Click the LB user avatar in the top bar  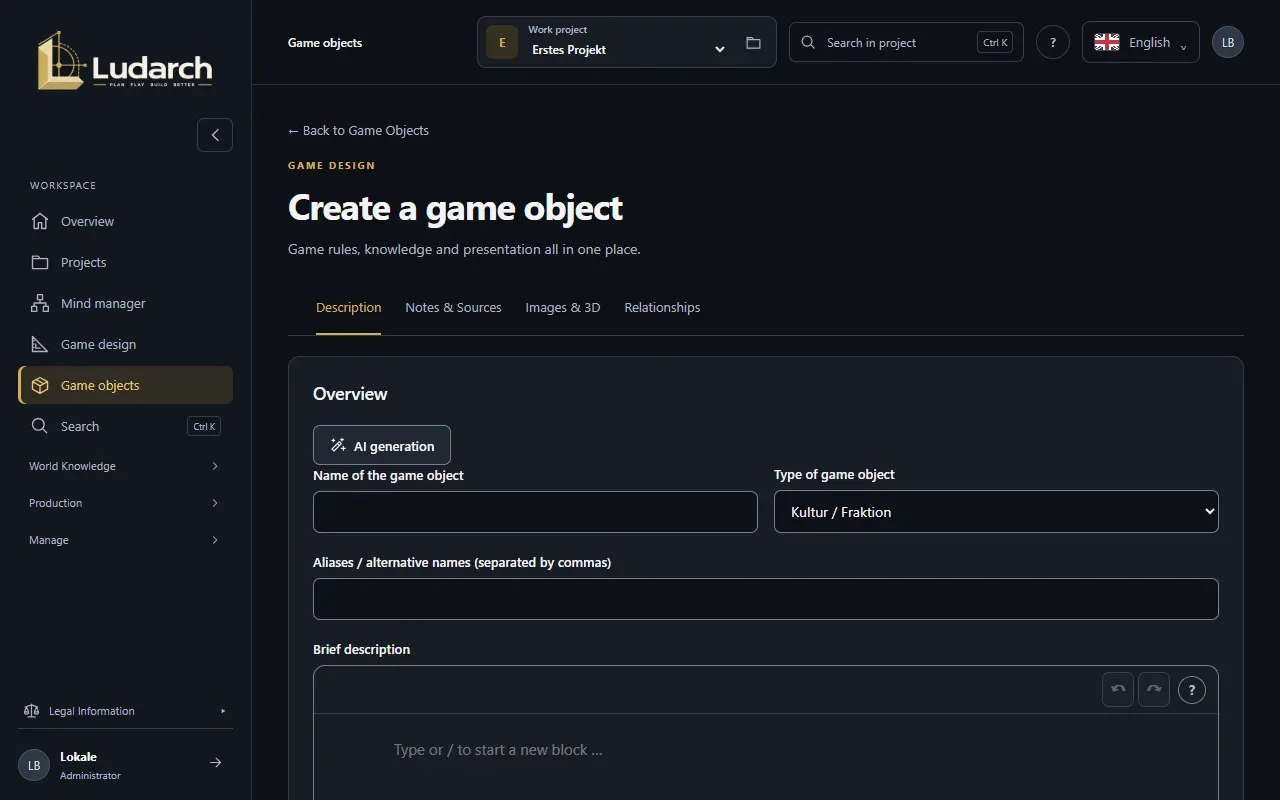pos(1228,43)
